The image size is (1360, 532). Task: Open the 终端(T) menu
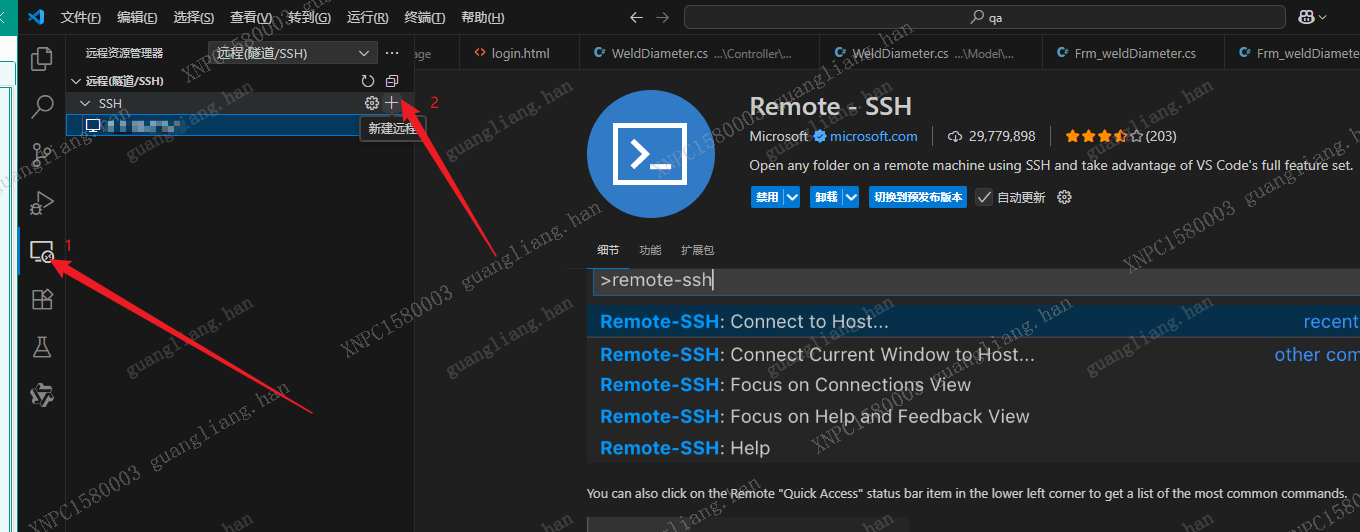(425, 17)
